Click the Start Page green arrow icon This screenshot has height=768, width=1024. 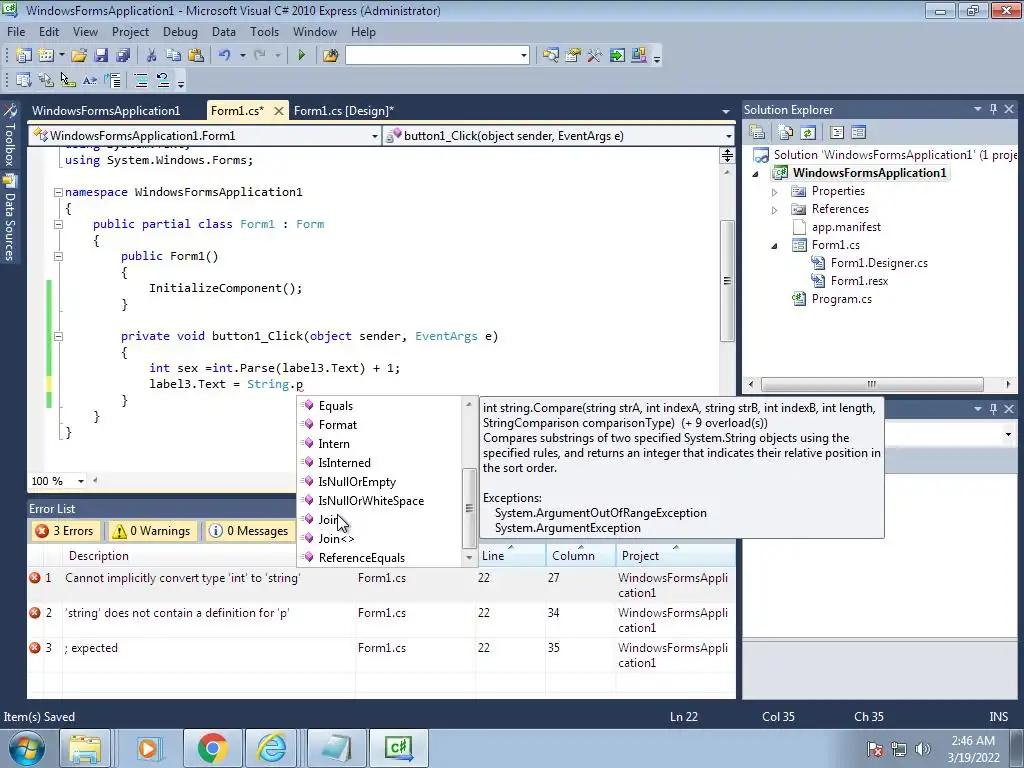pyautogui.click(x=616, y=56)
